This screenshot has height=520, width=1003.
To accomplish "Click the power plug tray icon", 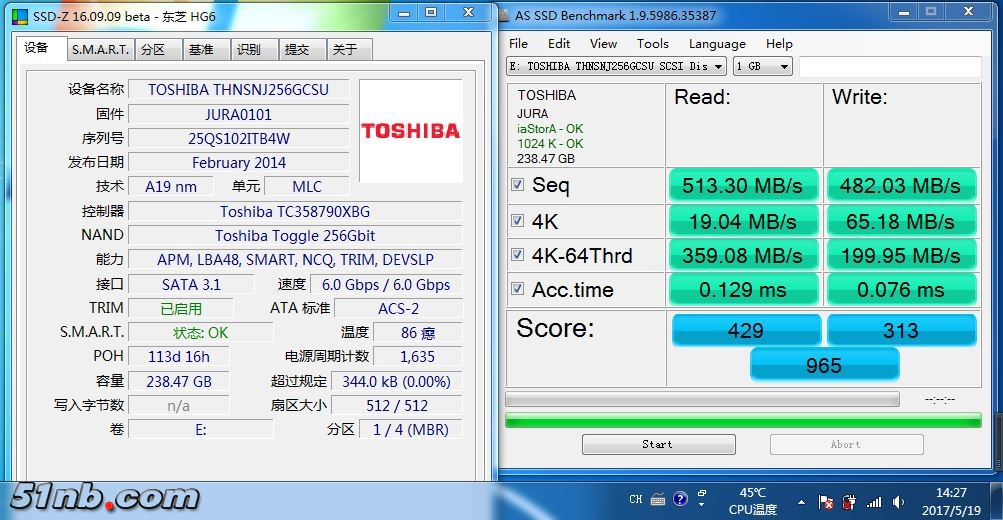I will pyautogui.click(x=849, y=500).
